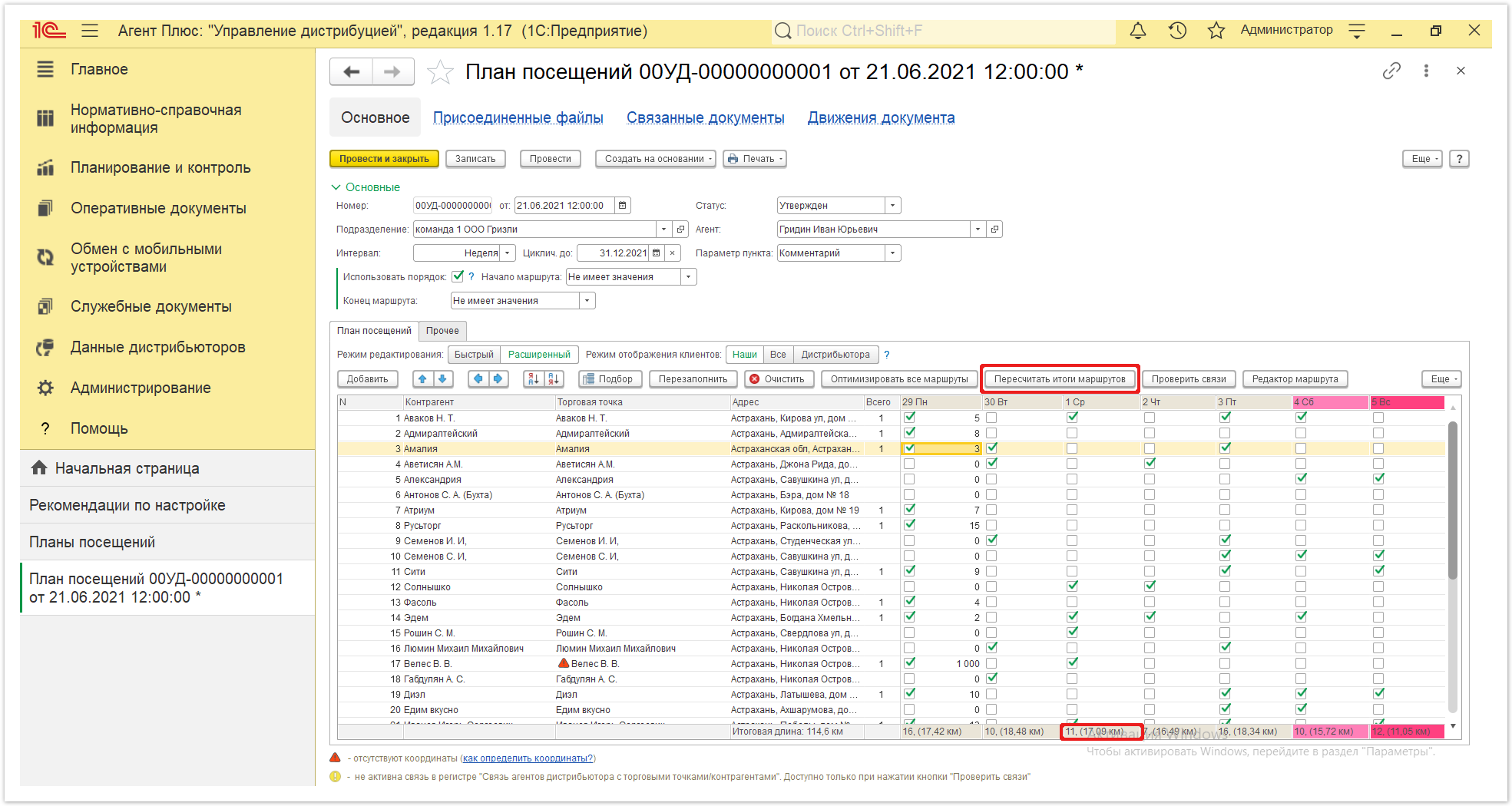Collapse the 'Основные' section
1512x806 pixels.
[x=336, y=187]
